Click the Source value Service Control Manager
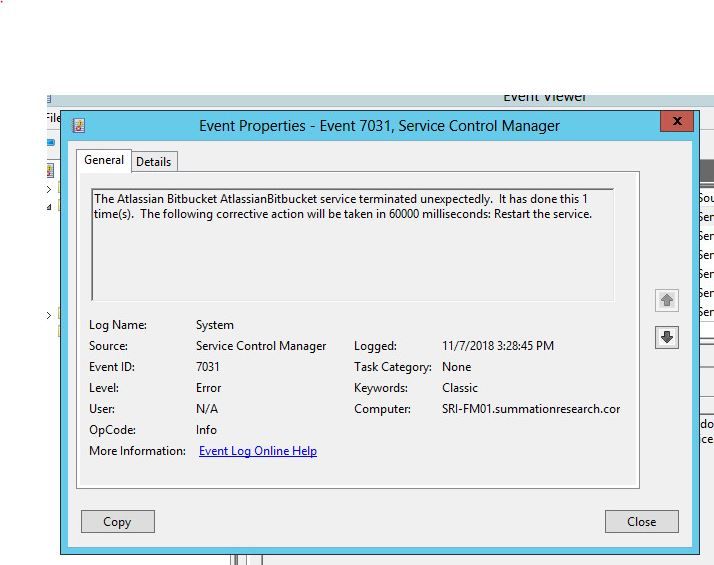Screen dimensions: 714x565 coord(261,346)
